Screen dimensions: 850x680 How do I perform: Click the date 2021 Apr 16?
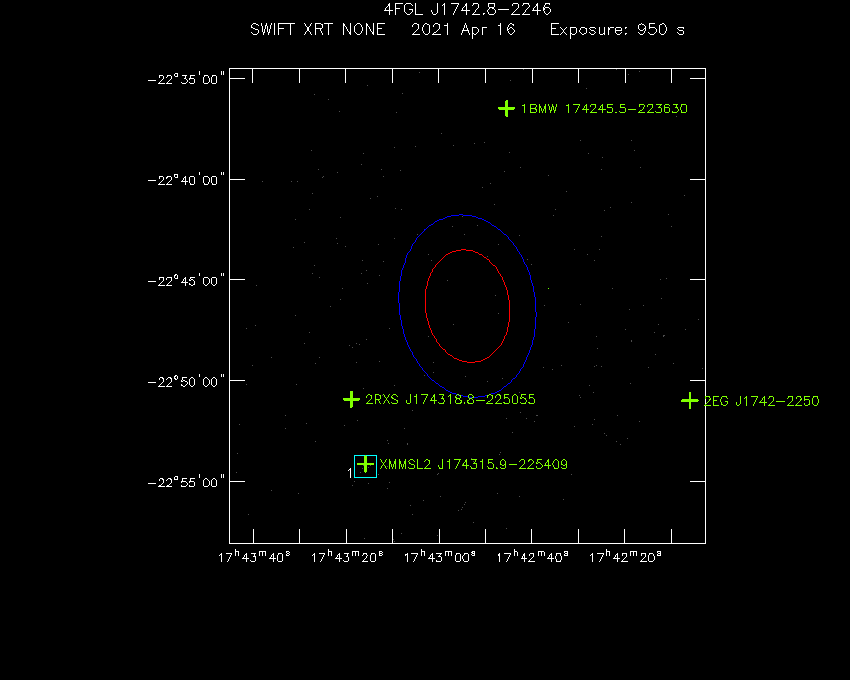click(x=463, y=30)
